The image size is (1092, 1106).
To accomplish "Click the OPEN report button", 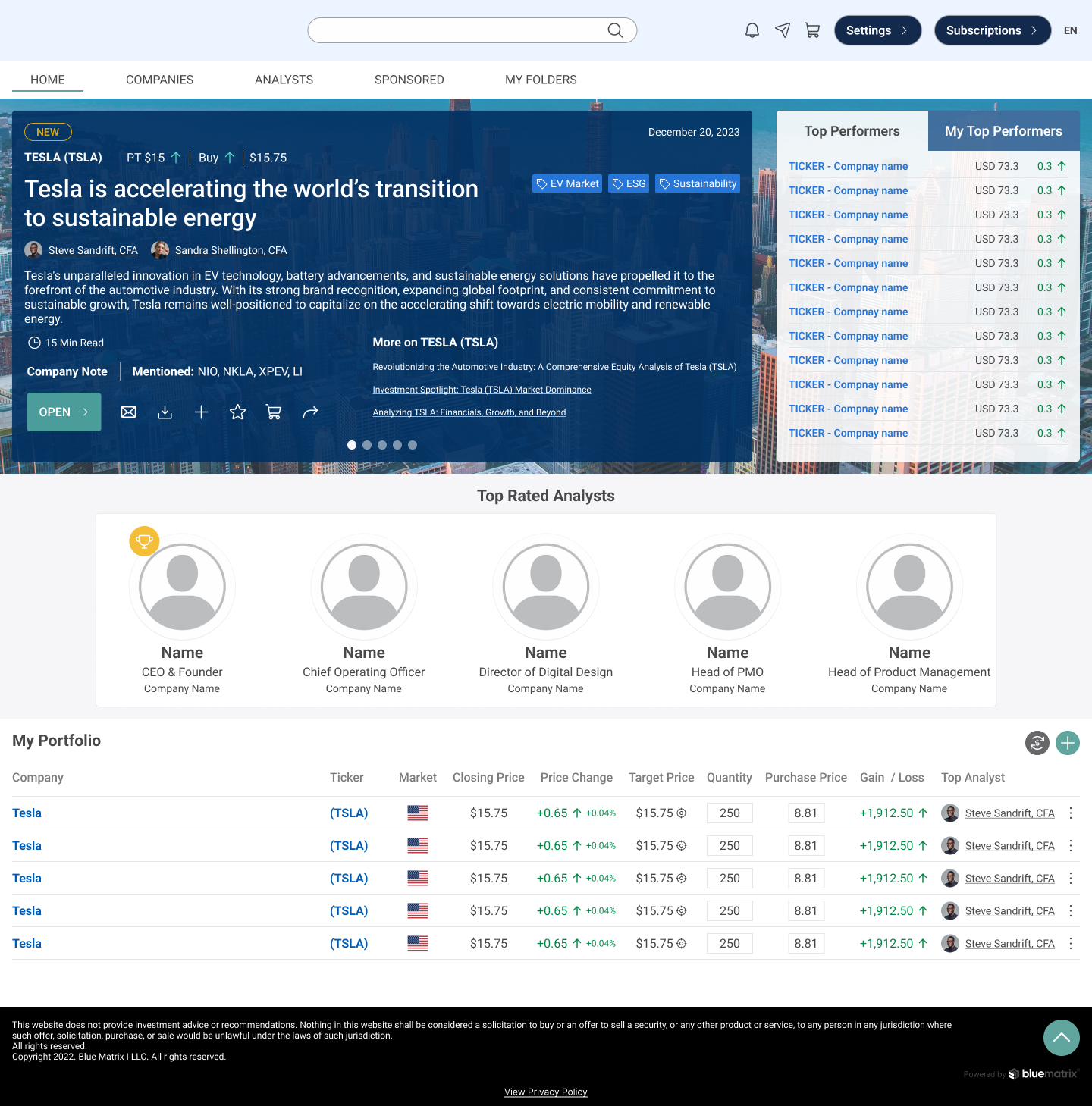I will (x=64, y=412).
